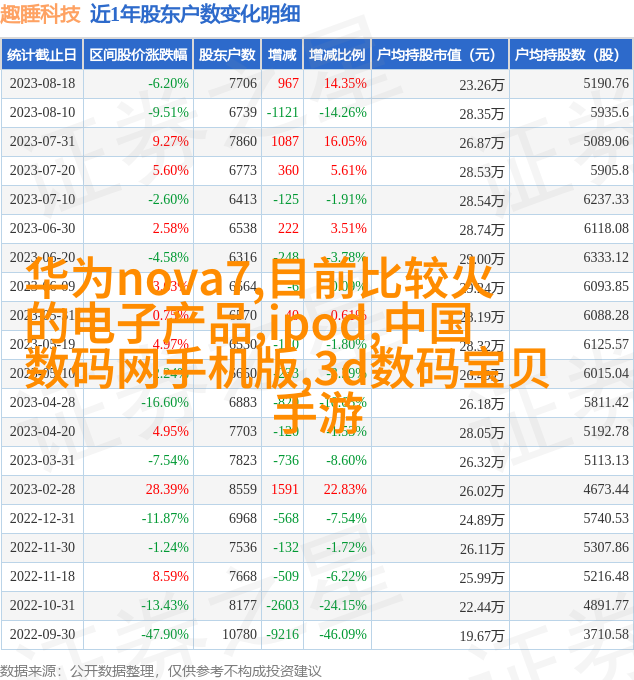Image resolution: width=634 pixels, height=680 pixels.
Task: Click the -1121 change value cell
Action: pyautogui.click(x=283, y=113)
